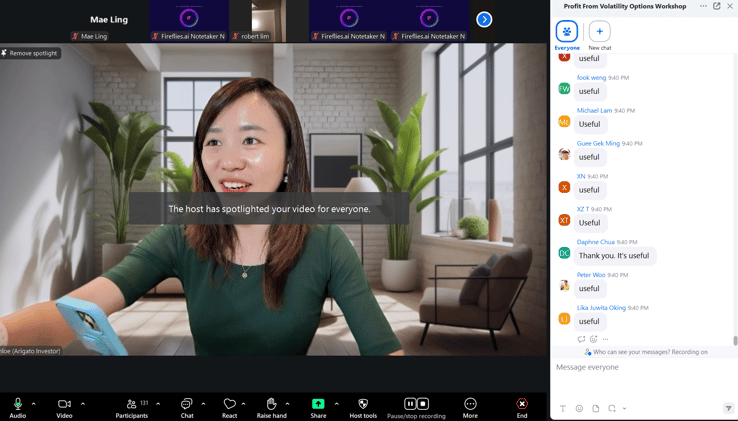This screenshot has width=738, height=421.
Task: Click the screenshot capture icon in chat
Action: coord(612,408)
